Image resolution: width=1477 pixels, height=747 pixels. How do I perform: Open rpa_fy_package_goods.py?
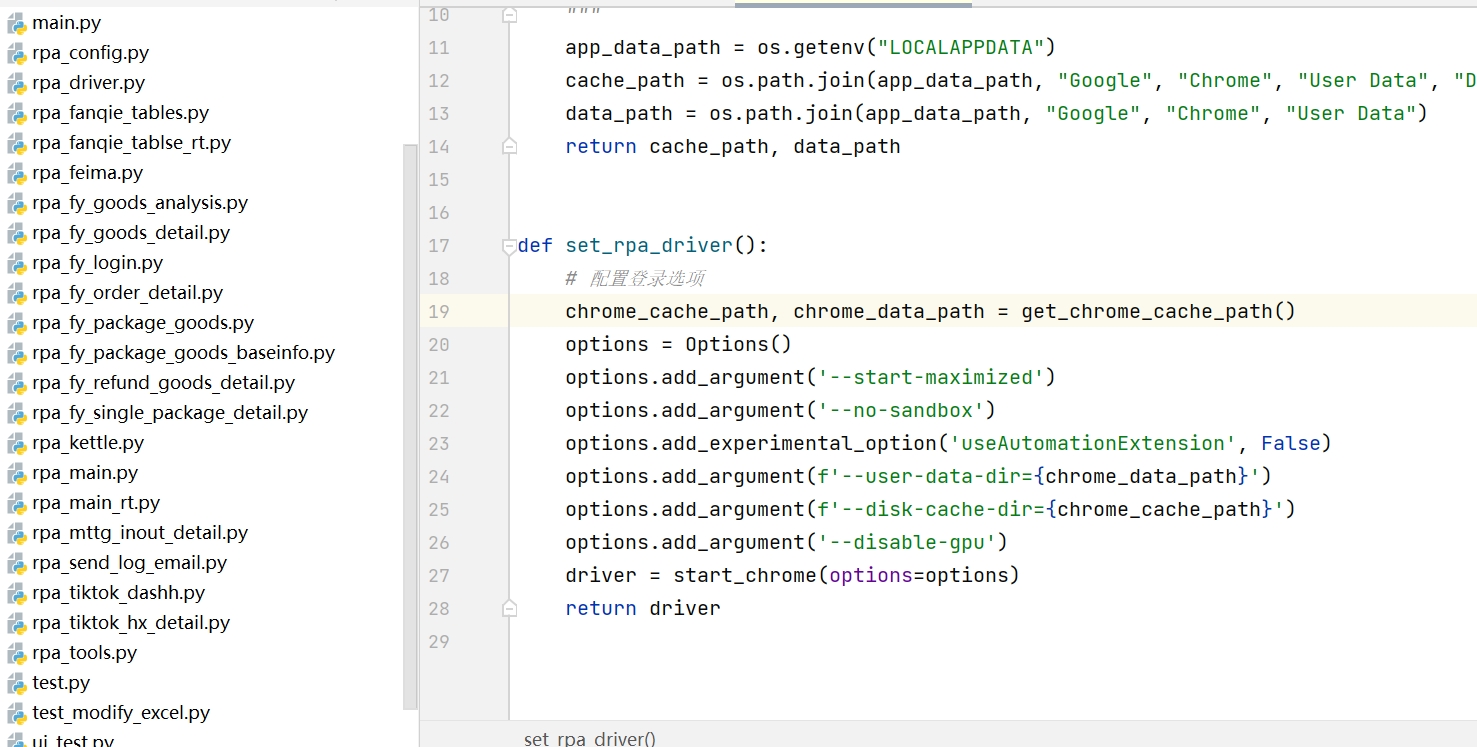coord(143,322)
